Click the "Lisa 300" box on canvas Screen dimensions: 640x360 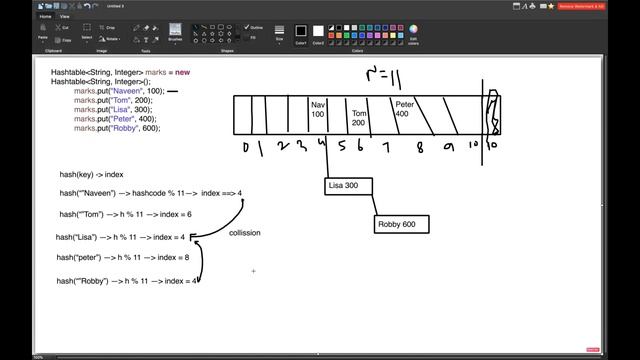coord(348,186)
